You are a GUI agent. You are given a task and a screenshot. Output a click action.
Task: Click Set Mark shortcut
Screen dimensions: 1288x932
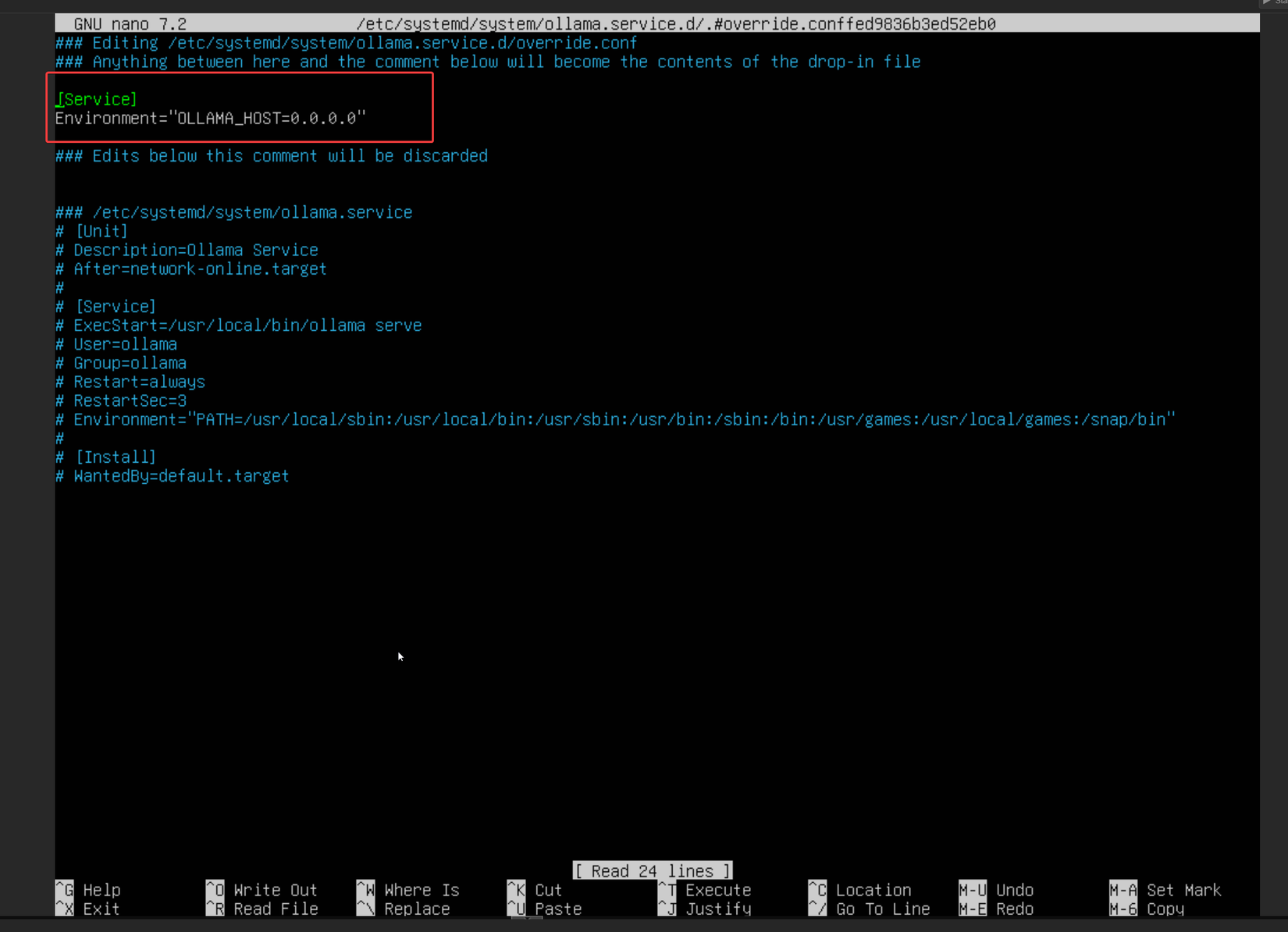(1165, 890)
